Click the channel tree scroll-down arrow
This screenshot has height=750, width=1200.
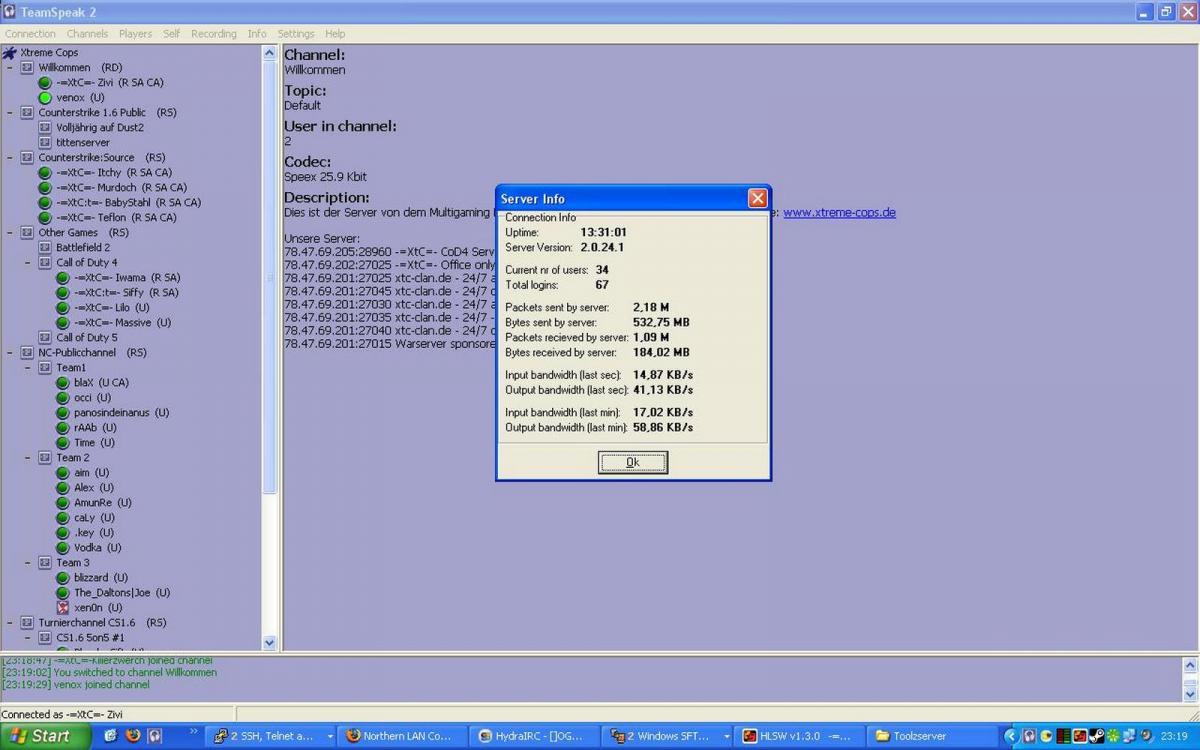(x=269, y=643)
